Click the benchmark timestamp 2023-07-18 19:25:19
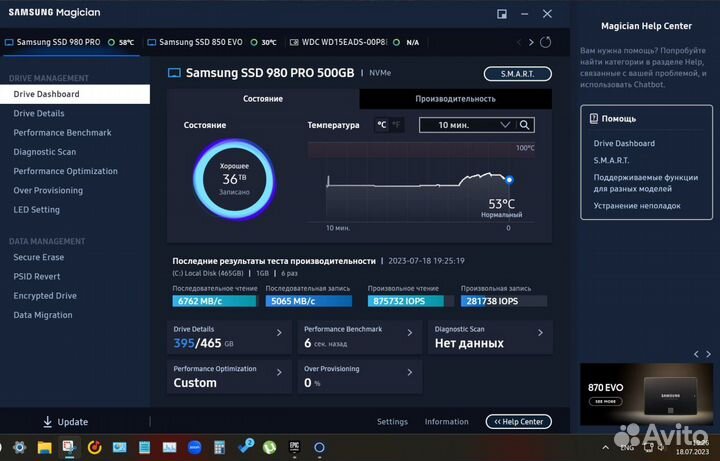This screenshot has height=461, width=720. click(x=426, y=261)
